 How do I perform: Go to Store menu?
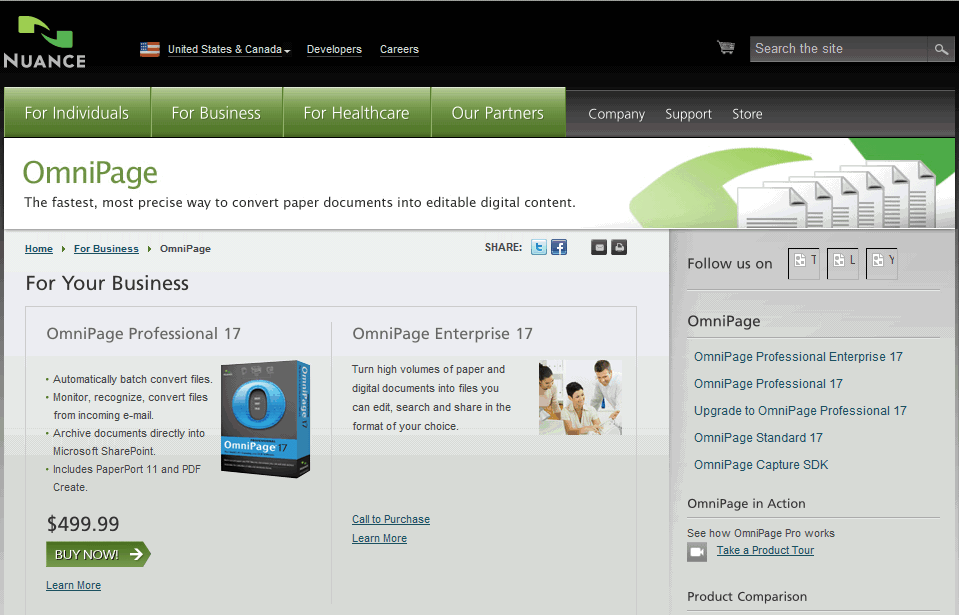pyautogui.click(x=747, y=114)
